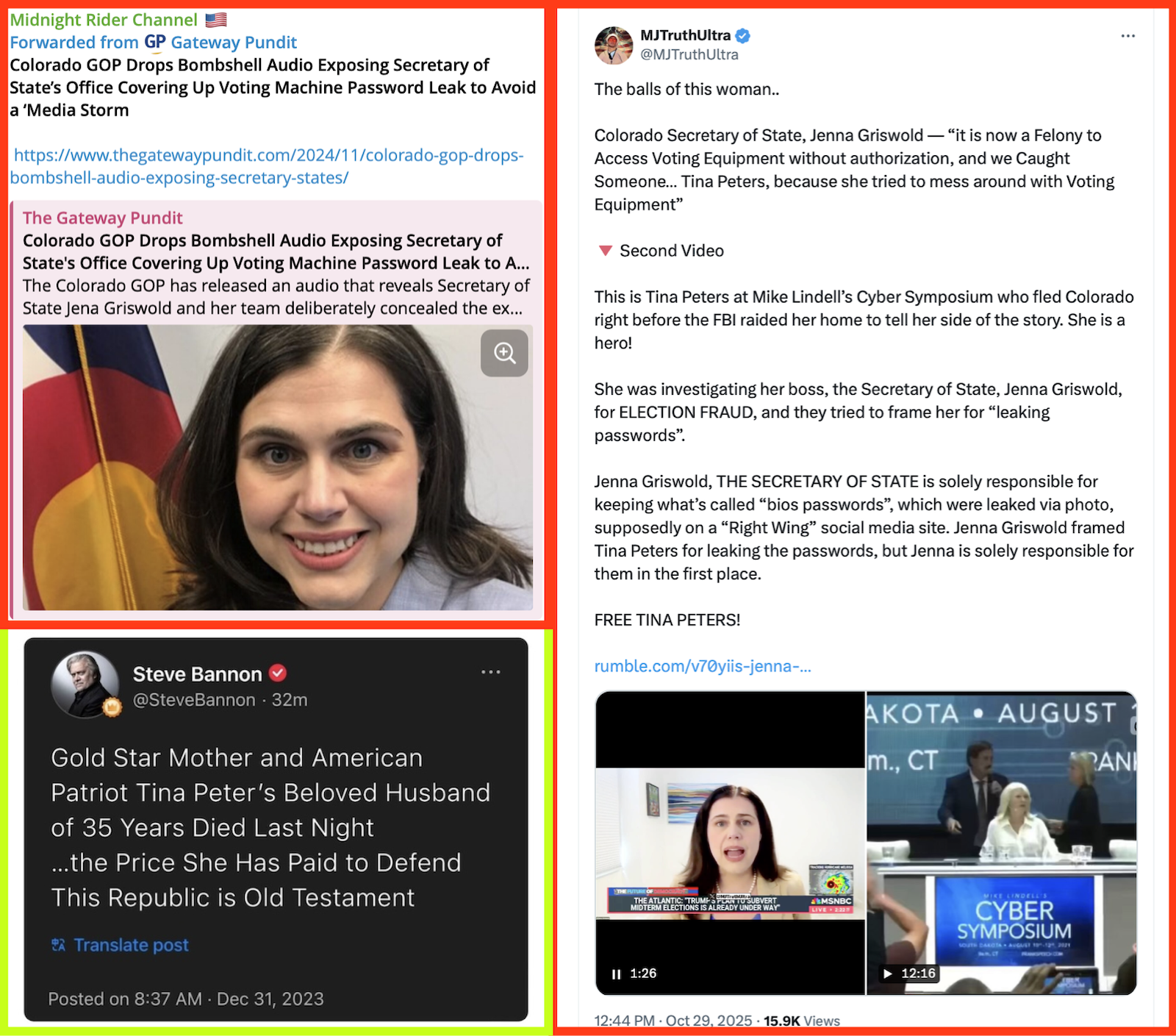
Task: Open Midnight Rider Channel name
Action: (x=104, y=20)
